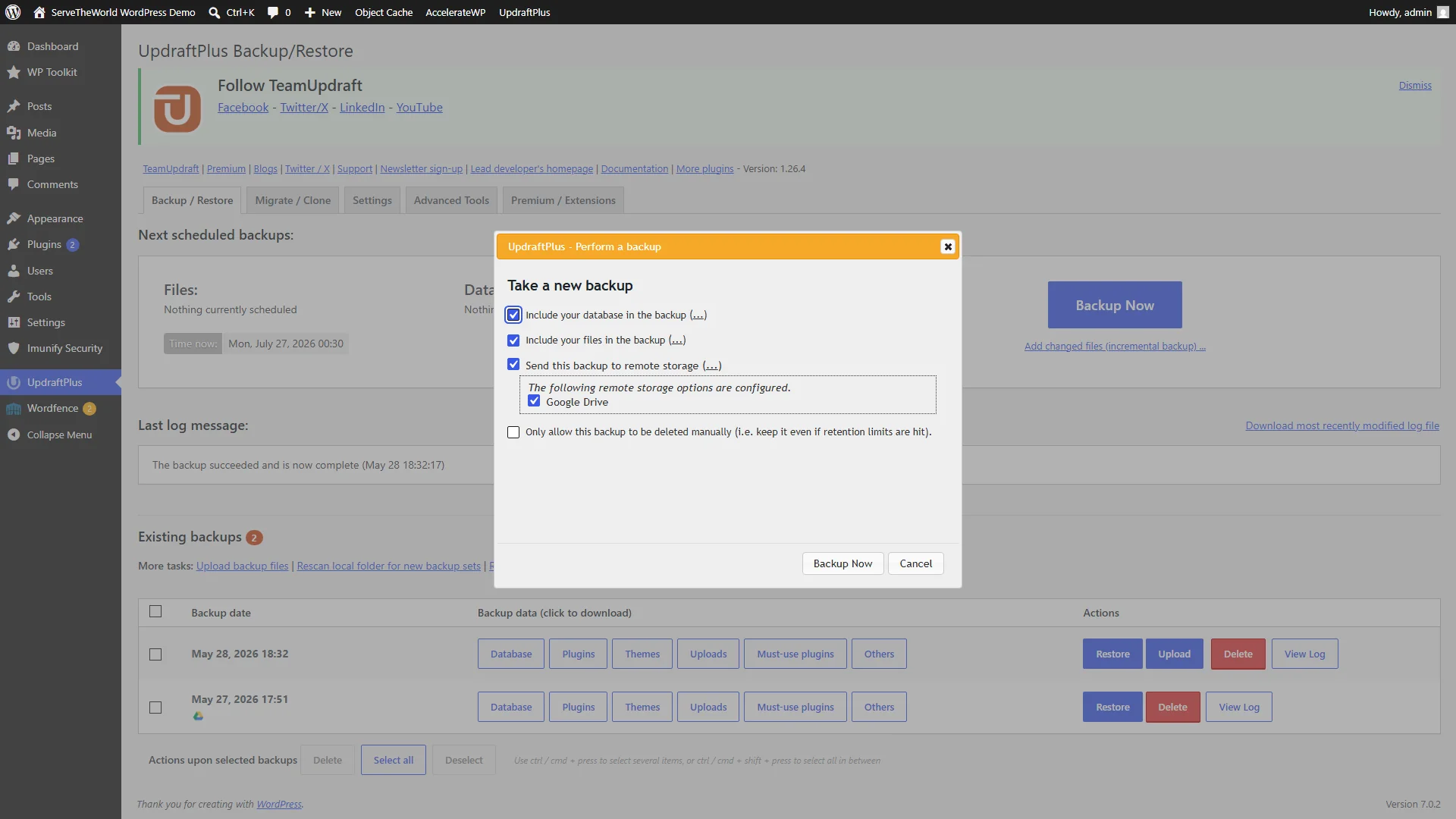Open Wordfence sidebar icon

(x=14, y=408)
